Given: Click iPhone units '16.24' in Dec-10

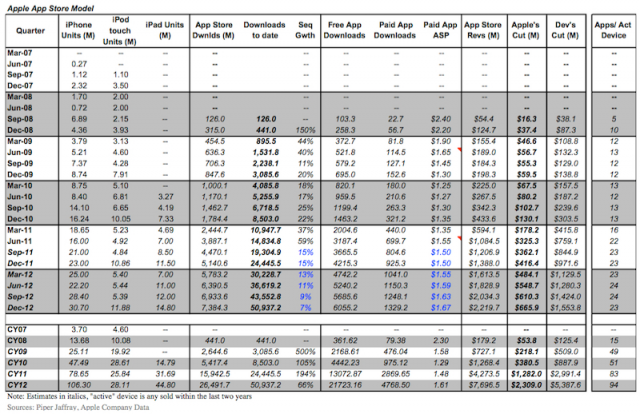Looking at the screenshot, I should pyautogui.click(x=79, y=219).
